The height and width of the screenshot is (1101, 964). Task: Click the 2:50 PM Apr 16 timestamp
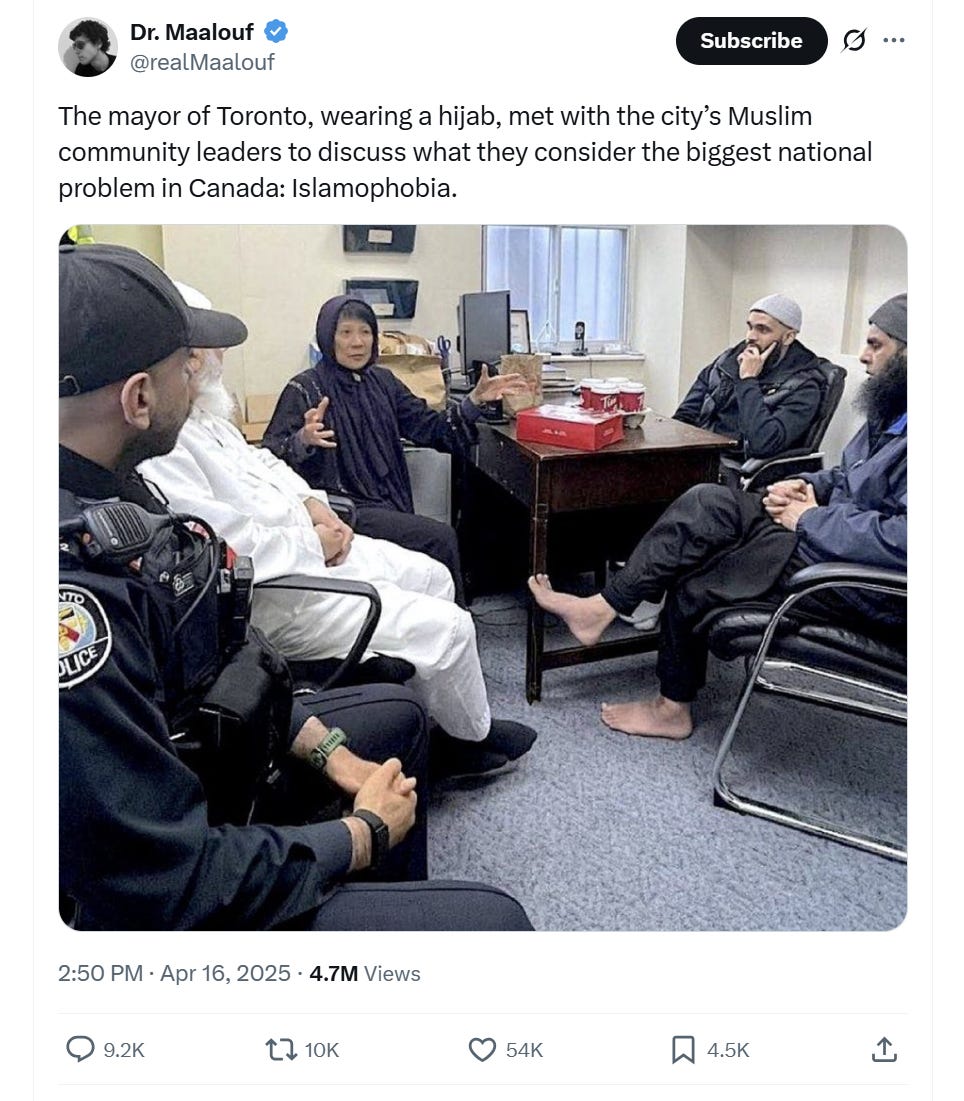click(174, 973)
